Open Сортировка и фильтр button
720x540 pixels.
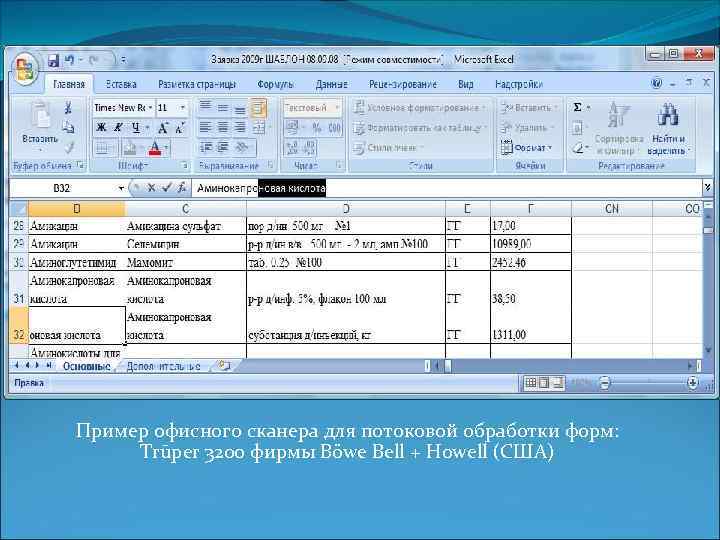(619, 129)
